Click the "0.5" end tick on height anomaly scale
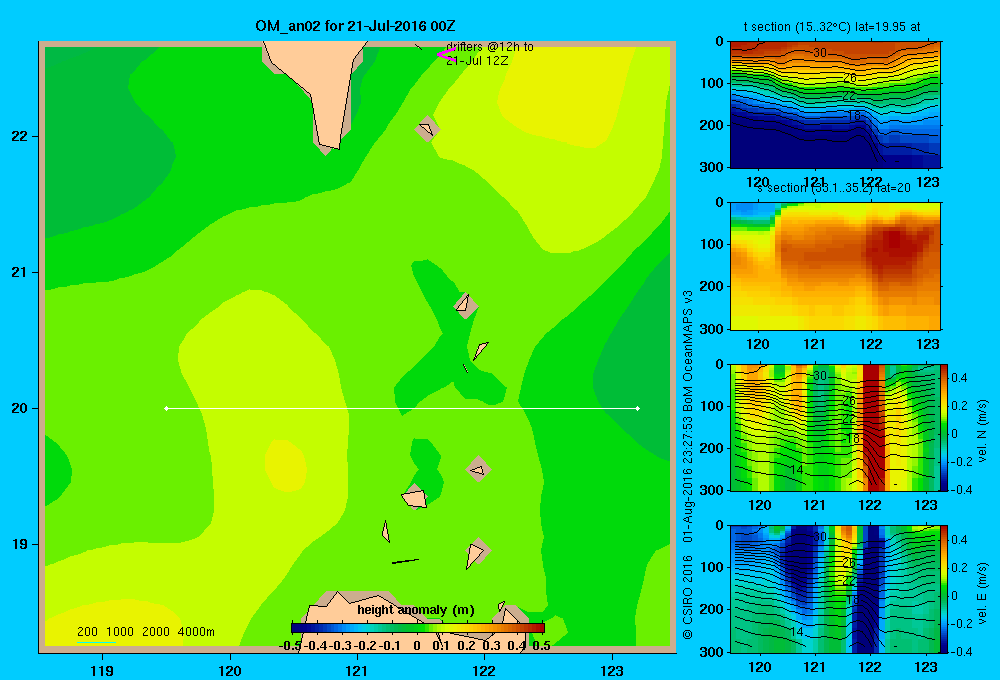The width and height of the screenshot is (1000, 680). coord(541,646)
